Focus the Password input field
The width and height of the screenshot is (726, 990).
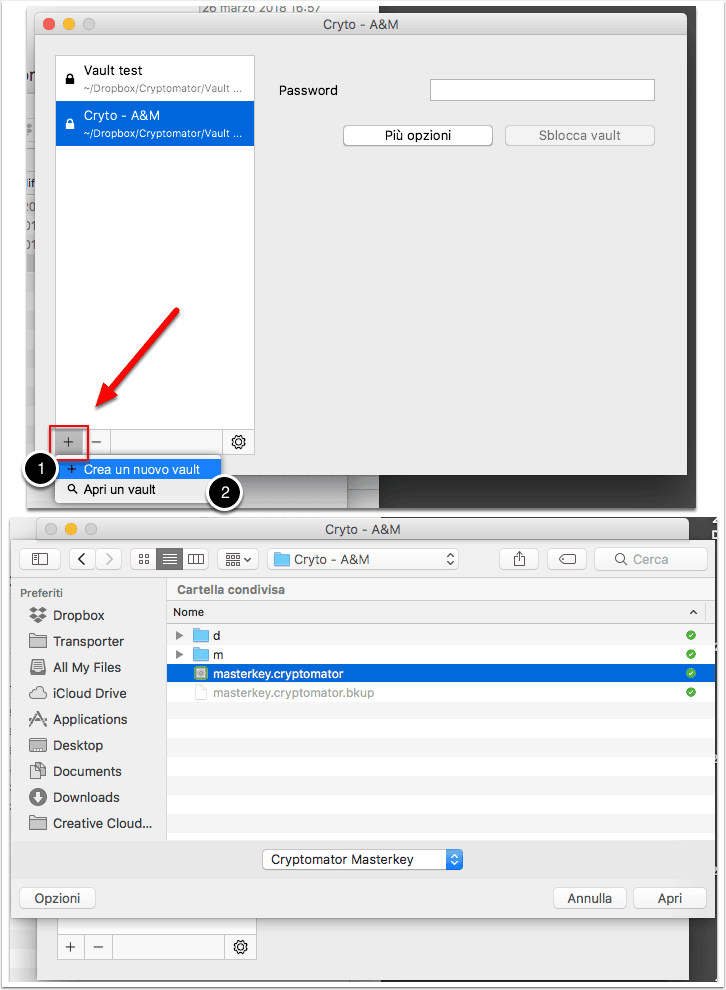[x=542, y=90]
